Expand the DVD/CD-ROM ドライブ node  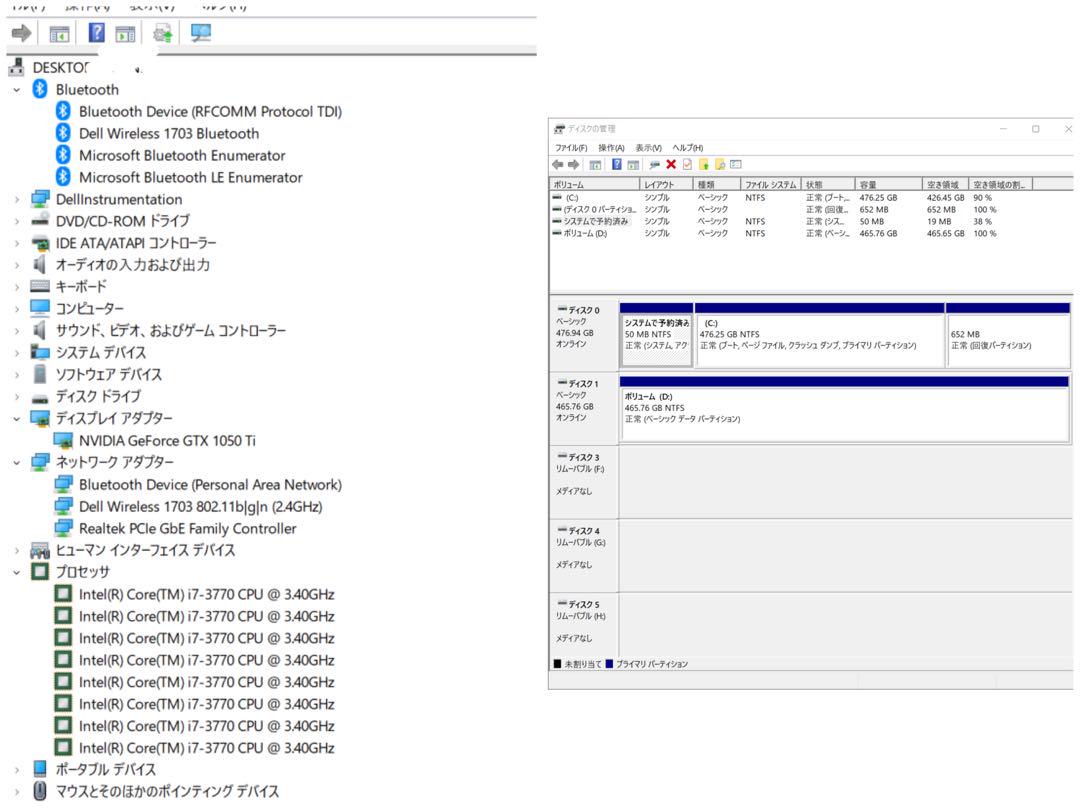(17, 221)
